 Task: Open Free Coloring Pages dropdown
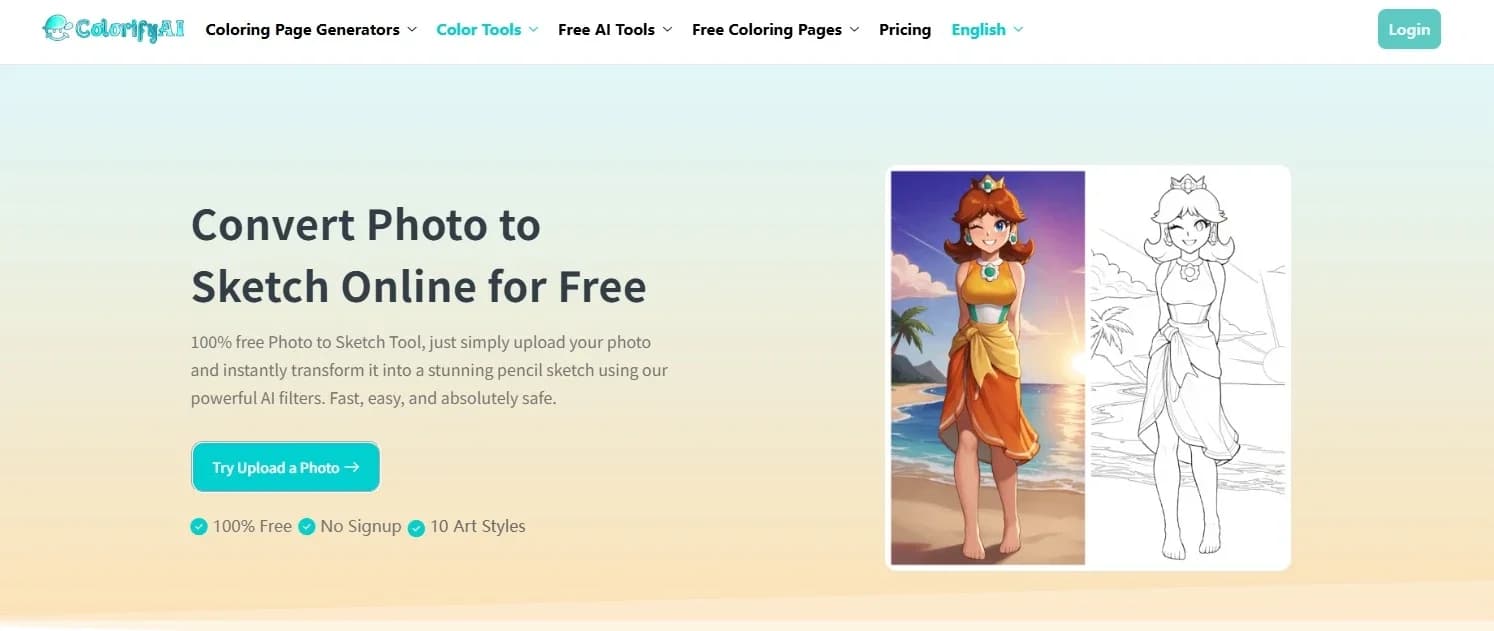click(x=775, y=30)
